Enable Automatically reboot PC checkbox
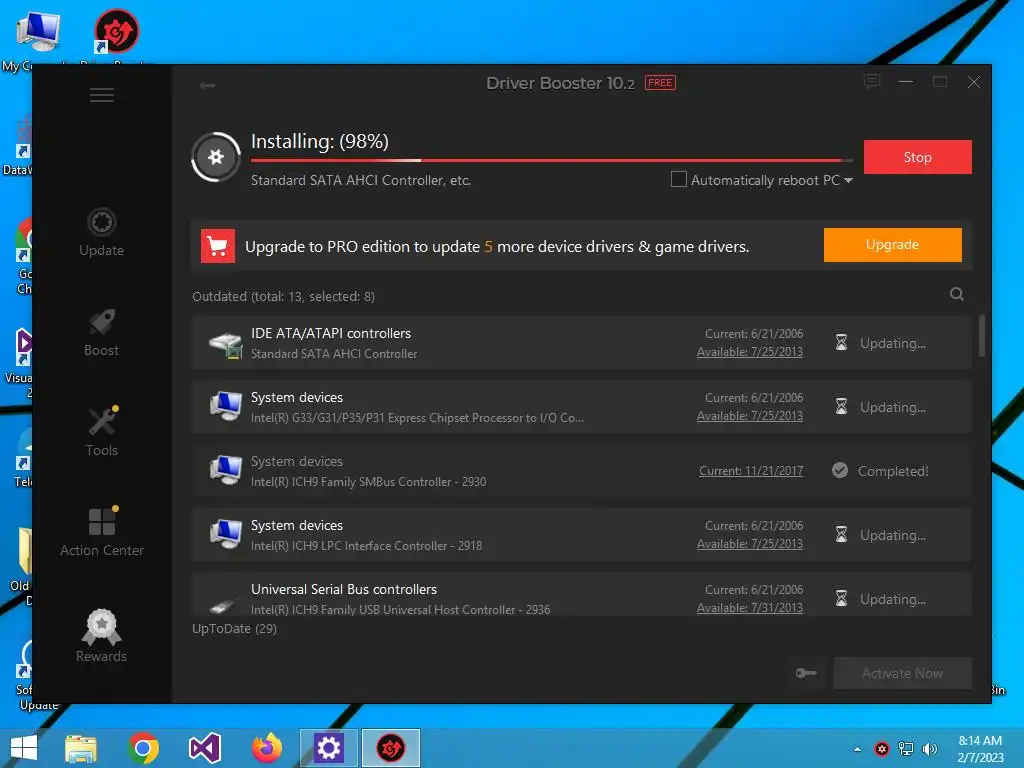Image resolution: width=1024 pixels, height=768 pixels. tap(679, 179)
